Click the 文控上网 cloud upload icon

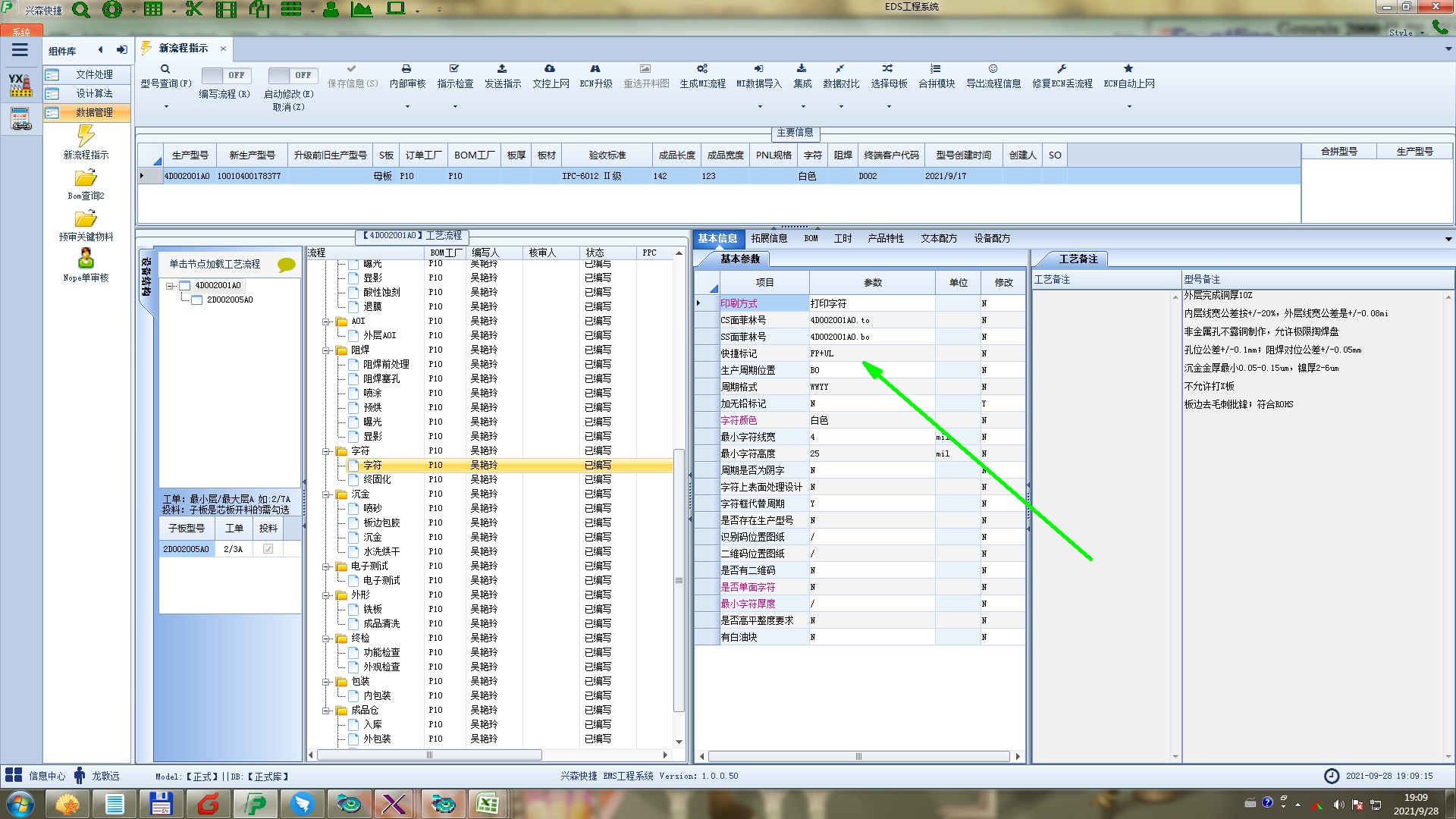550,69
